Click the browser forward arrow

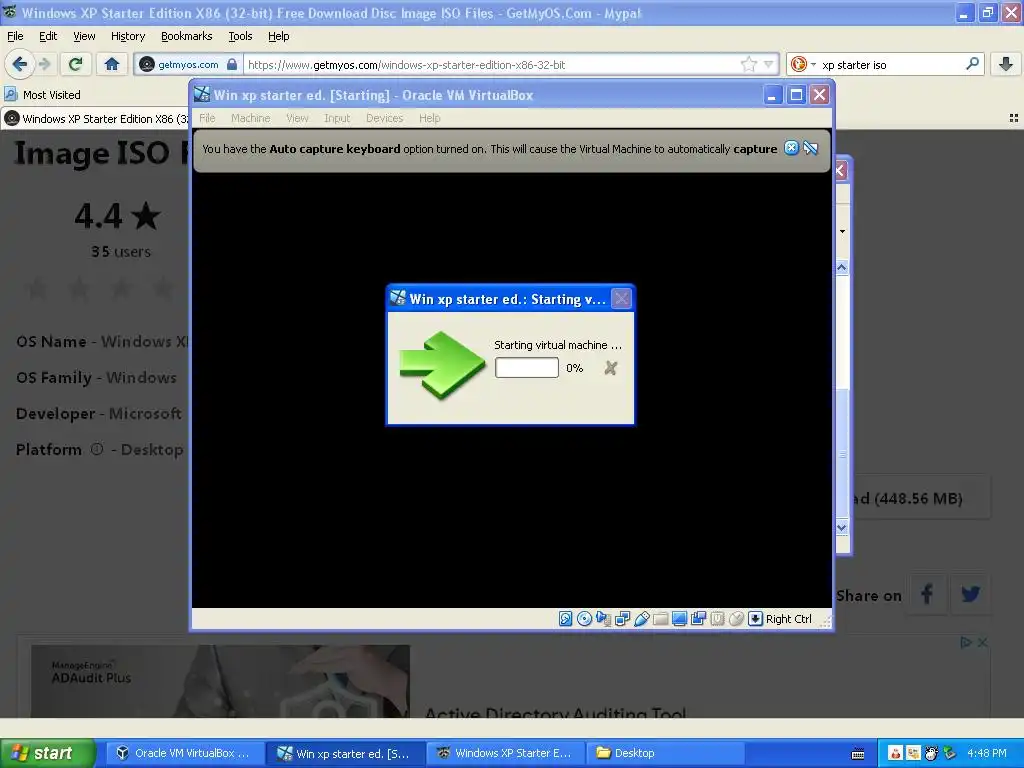(x=44, y=64)
